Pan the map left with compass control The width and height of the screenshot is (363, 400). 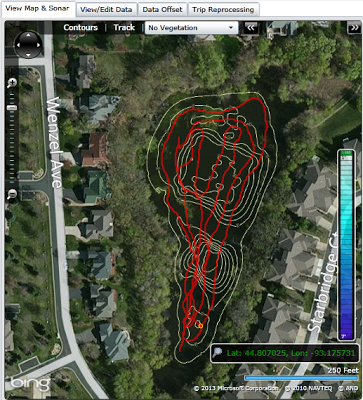(x=19, y=45)
